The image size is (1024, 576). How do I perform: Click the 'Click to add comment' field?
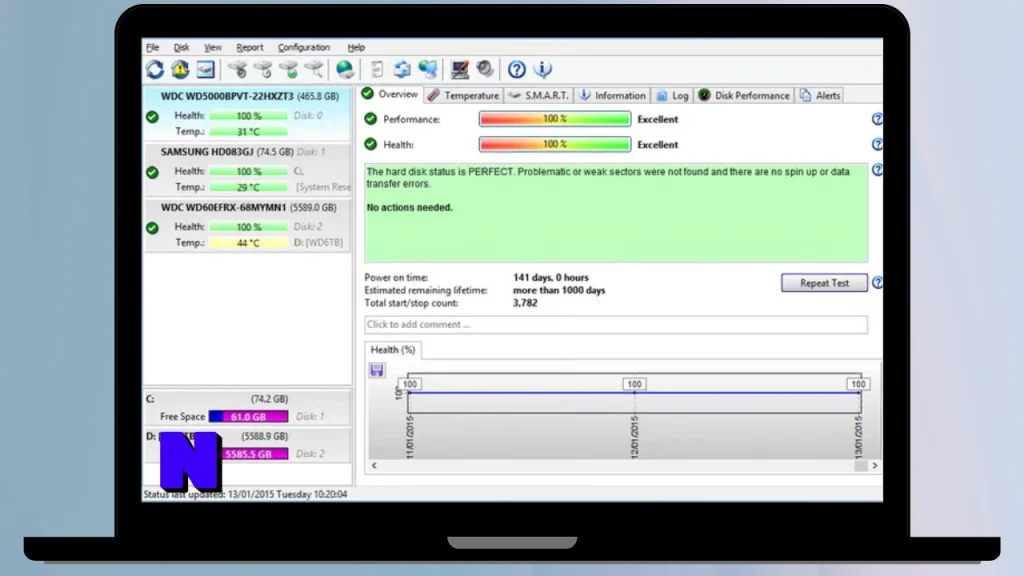(616, 325)
